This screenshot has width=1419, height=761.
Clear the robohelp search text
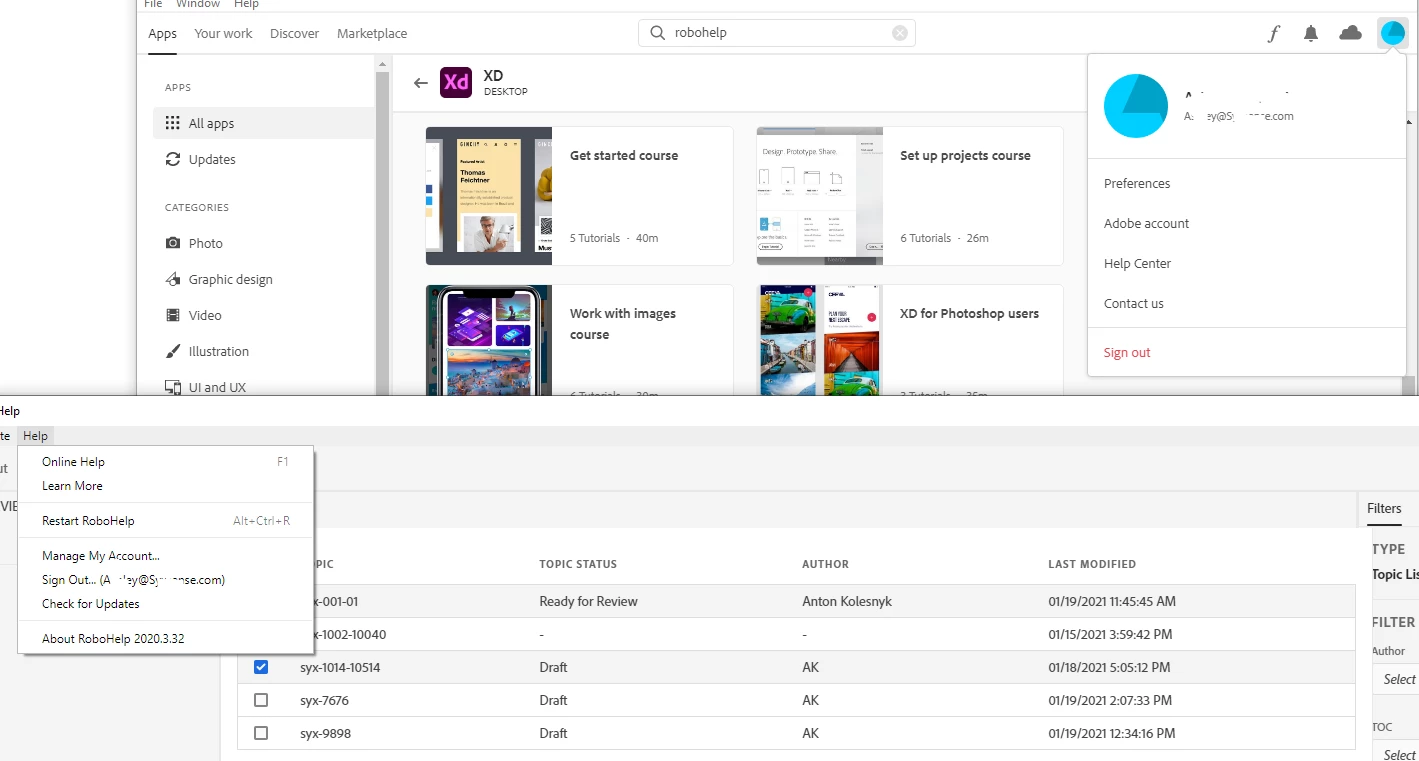(x=900, y=33)
